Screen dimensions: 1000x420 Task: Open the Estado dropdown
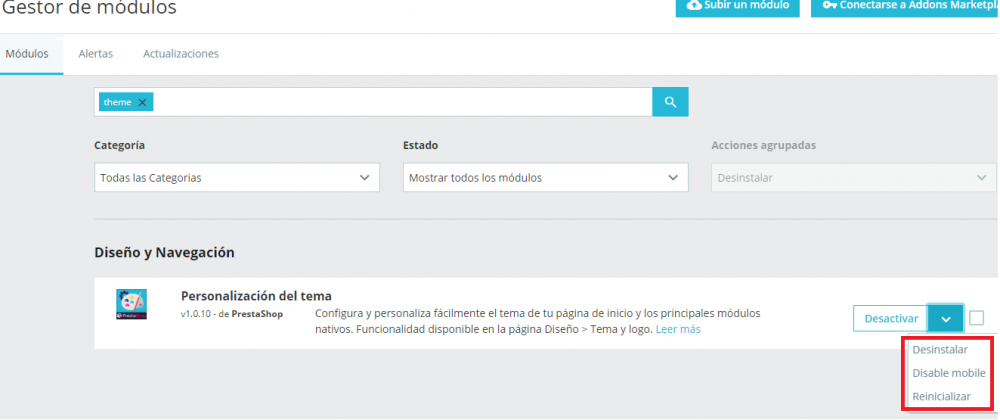(x=545, y=178)
